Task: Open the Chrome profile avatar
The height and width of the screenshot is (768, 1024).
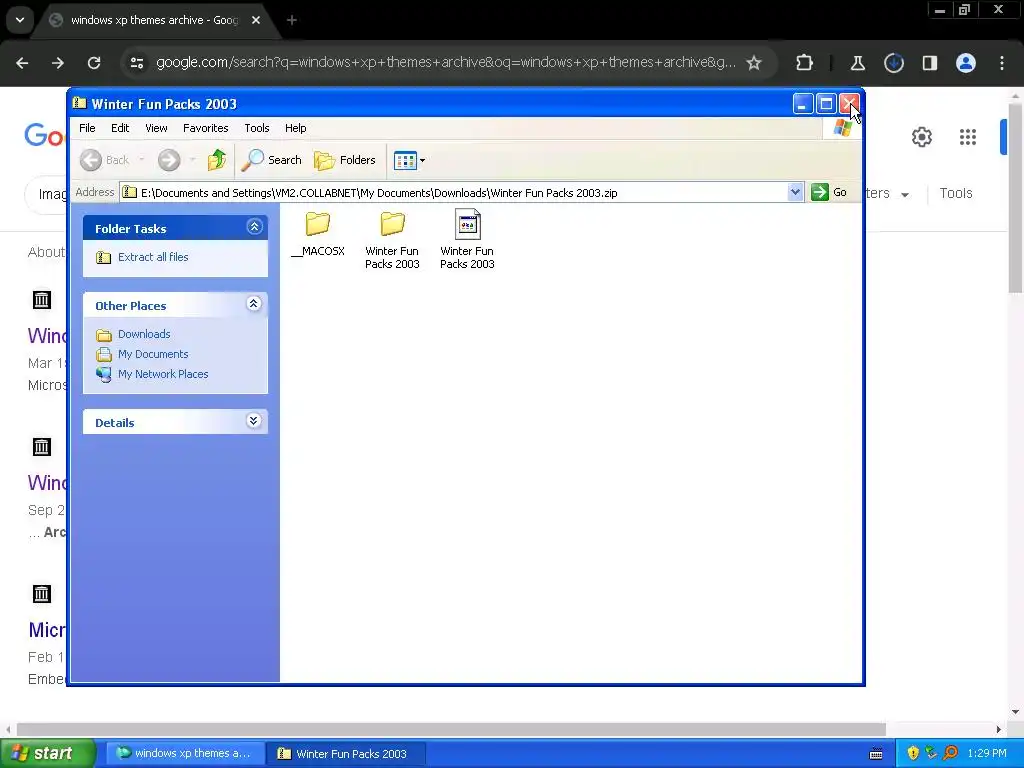Action: (x=966, y=63)
